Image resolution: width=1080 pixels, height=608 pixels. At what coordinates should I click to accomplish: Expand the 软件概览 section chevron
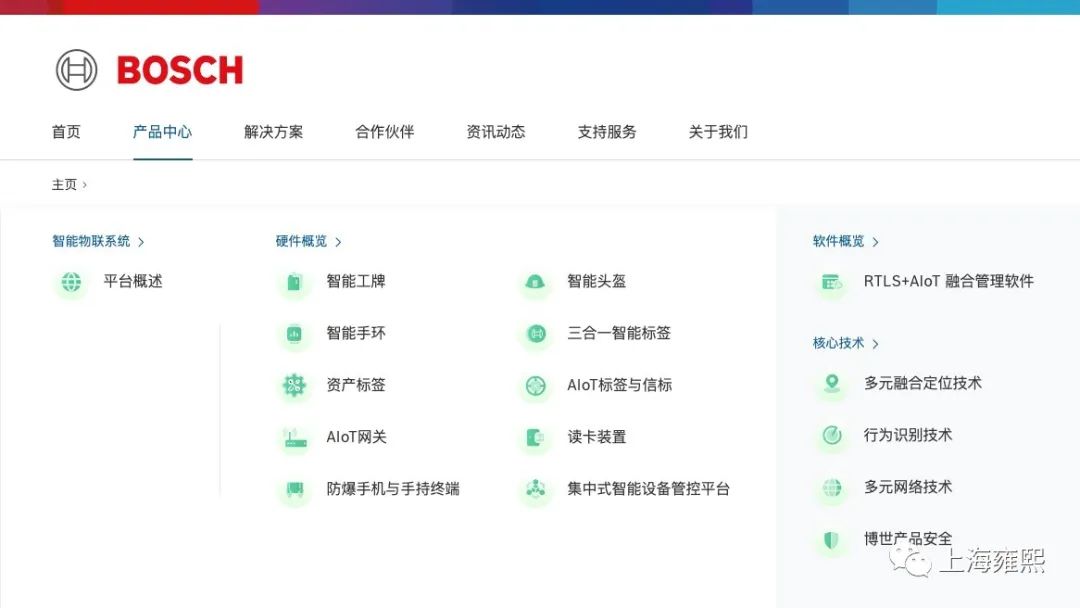(x=875, y=242)
